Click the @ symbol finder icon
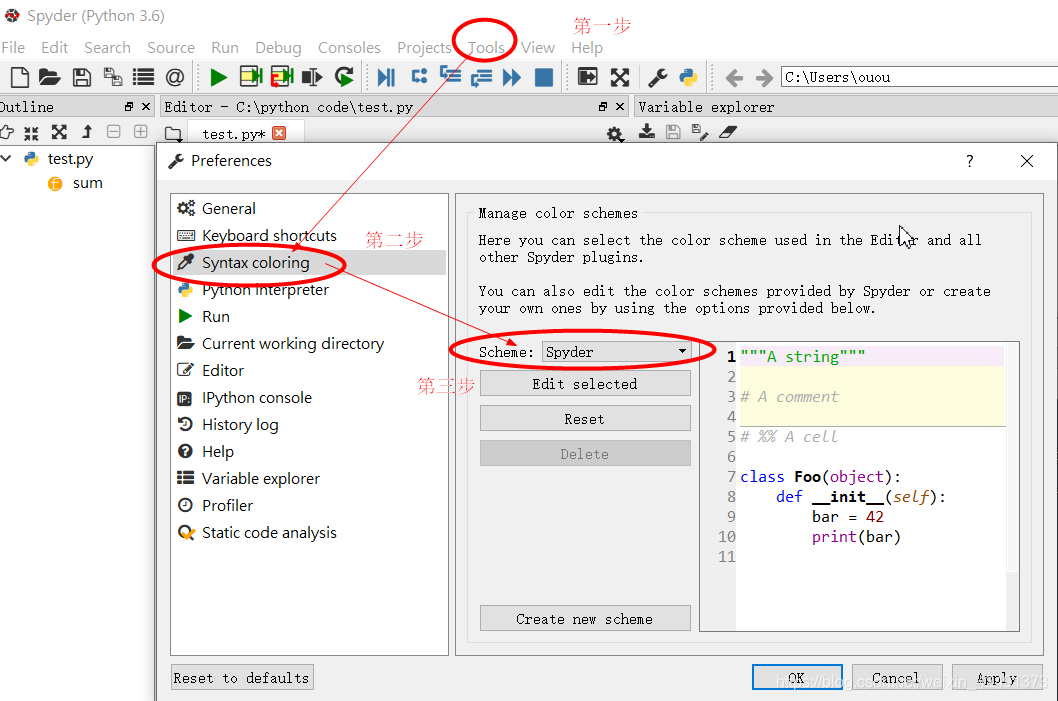 175,78
